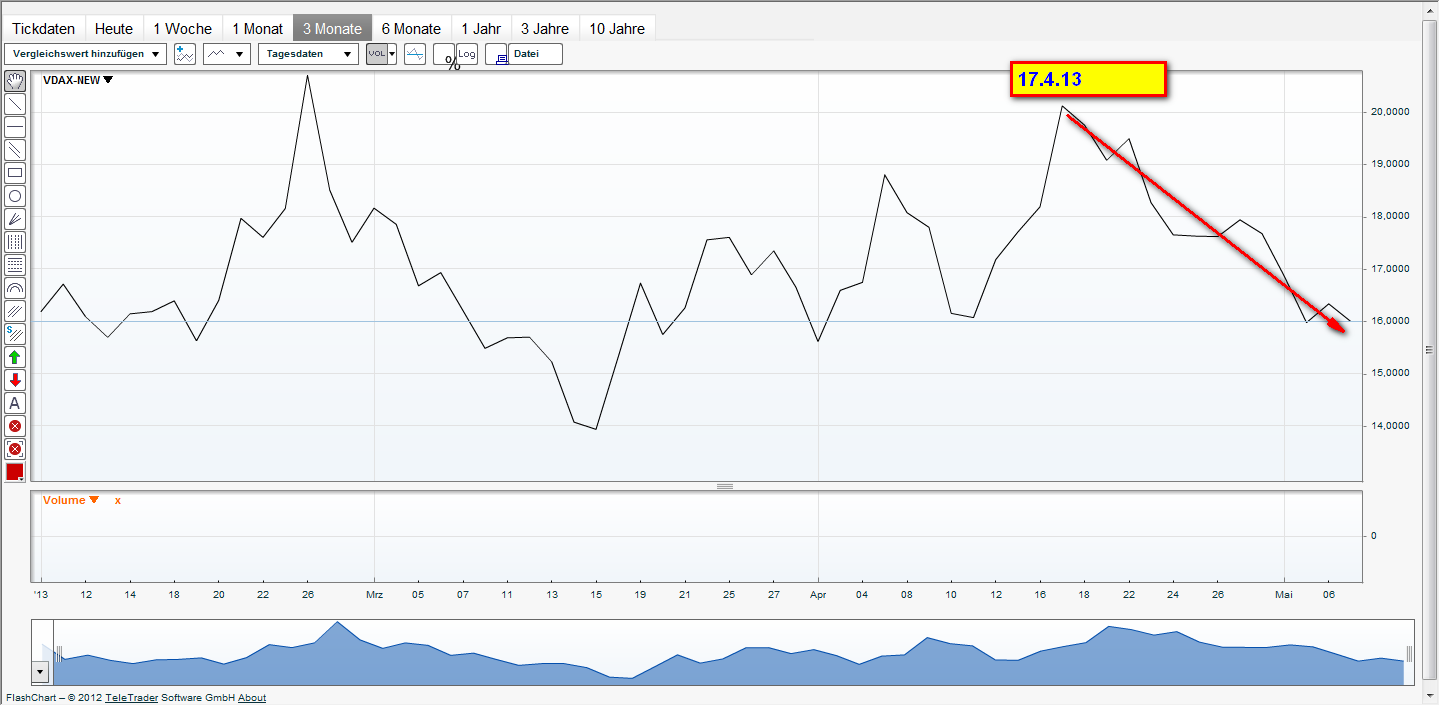Screen dimensions: 1440x706
Task: Click the vertical scrollbar grip at right
Action: coord(1430,350)
